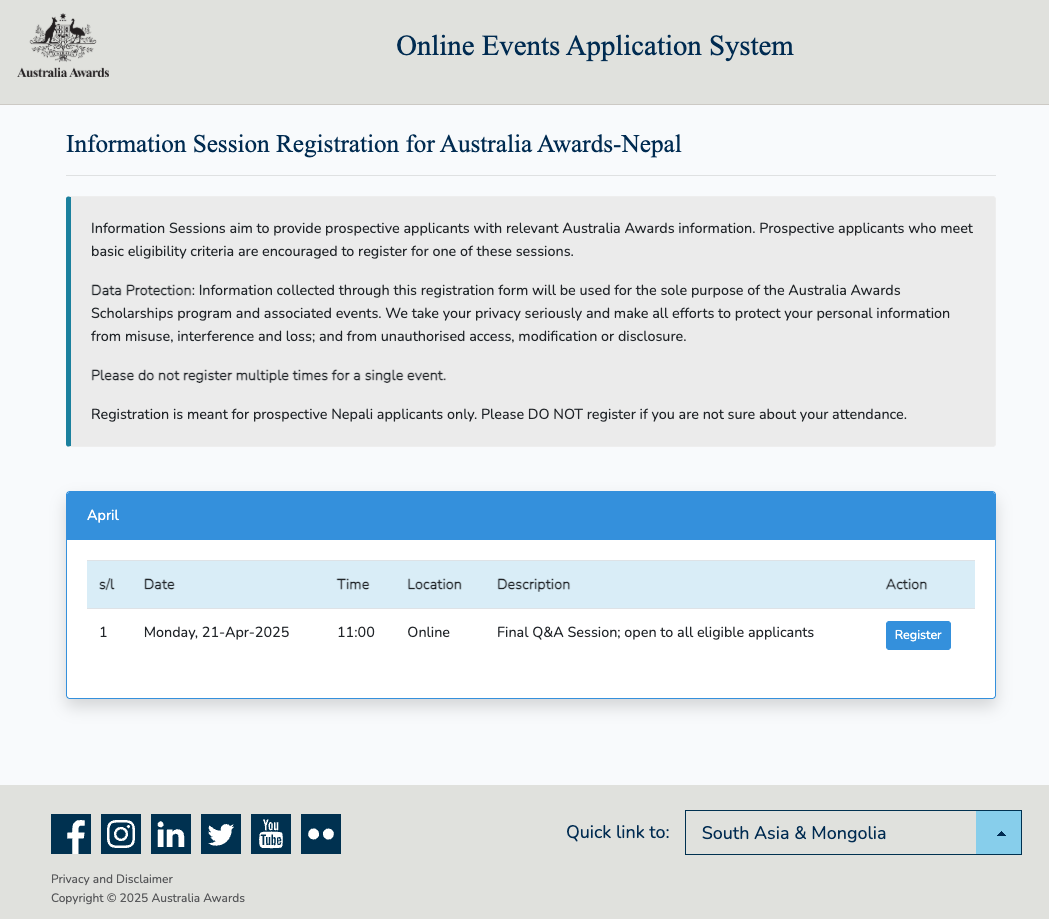Open the Privacy and Disclaimer link

(x=112, y=879)
